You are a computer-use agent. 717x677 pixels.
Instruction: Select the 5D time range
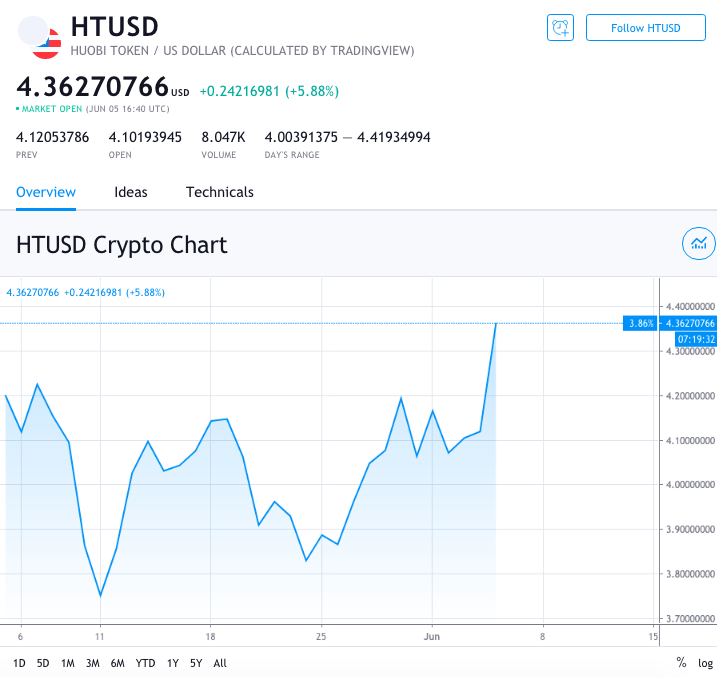coord(43,663)
